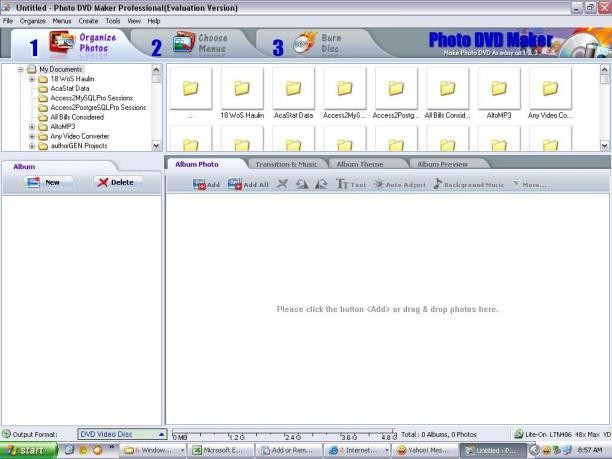Select Access2PostgreSQLPro Sessions tree folder
Screen dimensions: 612x459
coord(98,107)
